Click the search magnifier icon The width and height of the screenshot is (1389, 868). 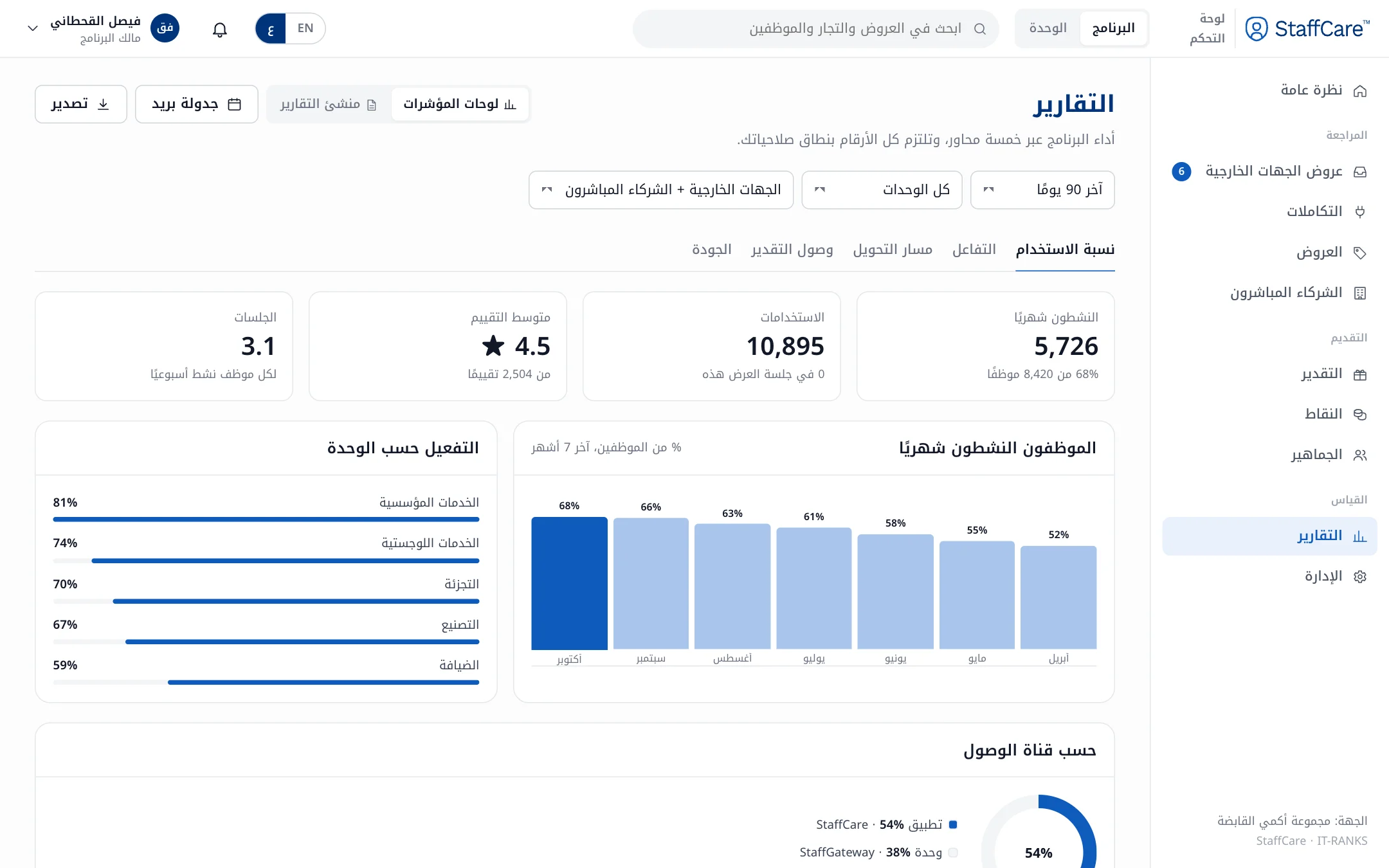pyautogui.click(x=980, y=29)
